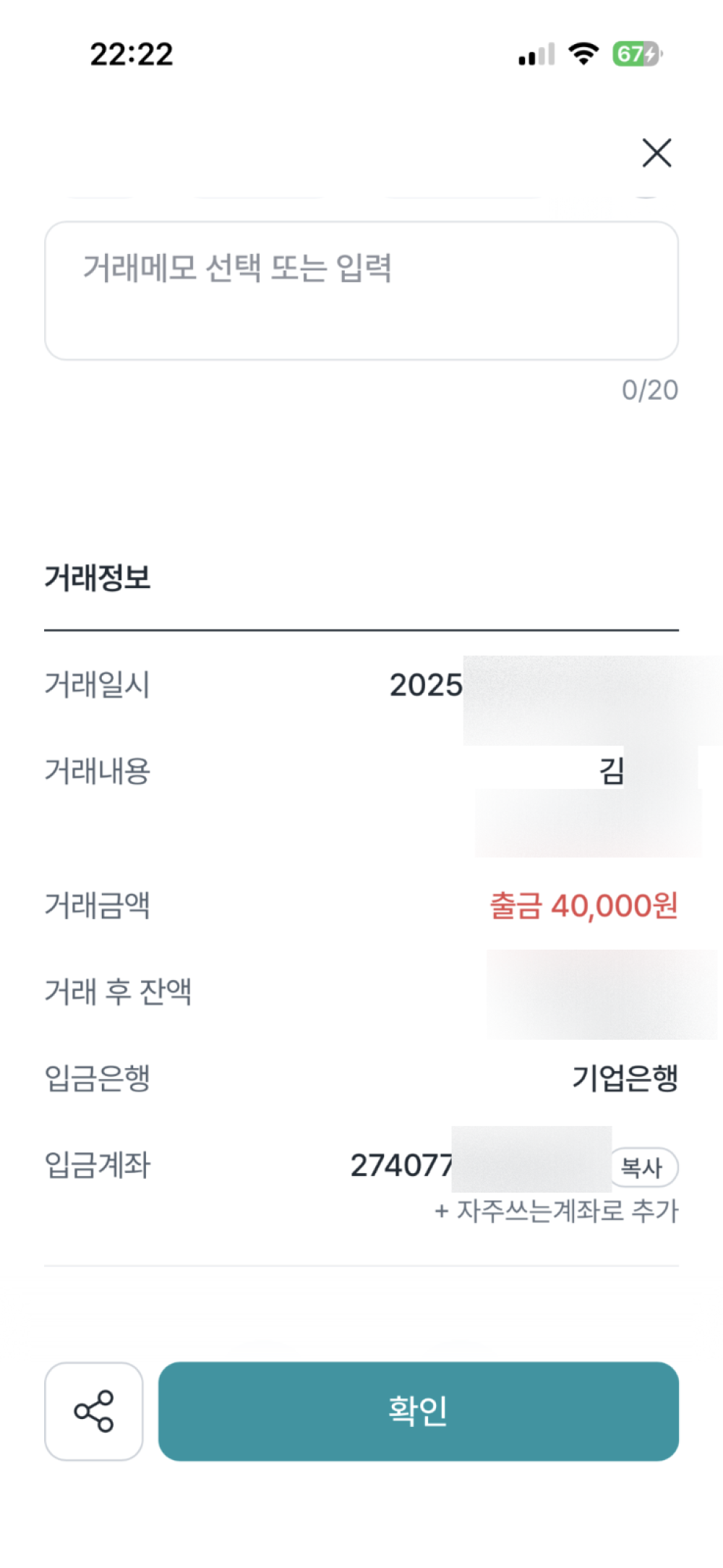Tap the 거래내용 label
Viewport: 723px width, 1568px height.
(x=98, y=771)
